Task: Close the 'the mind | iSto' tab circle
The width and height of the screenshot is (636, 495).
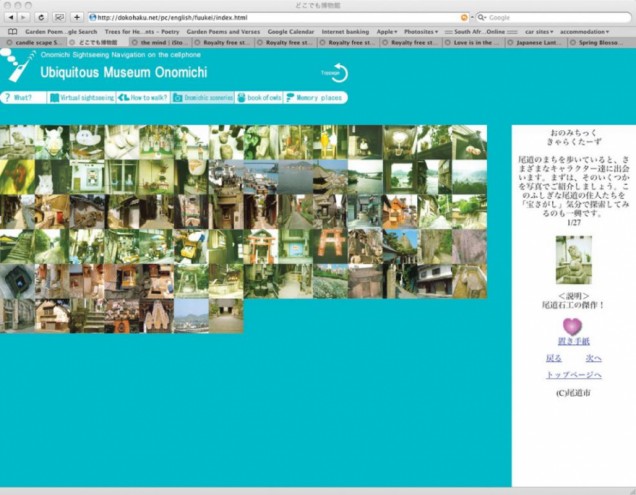Action: [135, 42]
